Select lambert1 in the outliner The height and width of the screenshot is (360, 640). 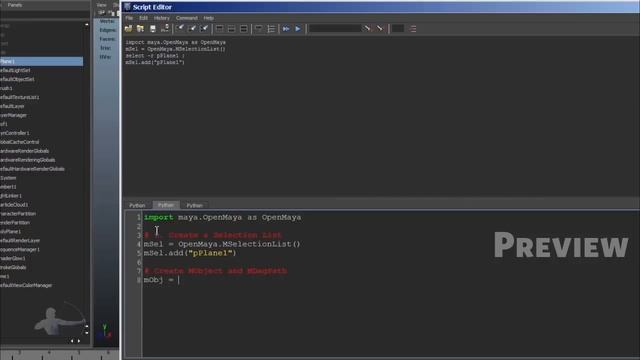8,187
